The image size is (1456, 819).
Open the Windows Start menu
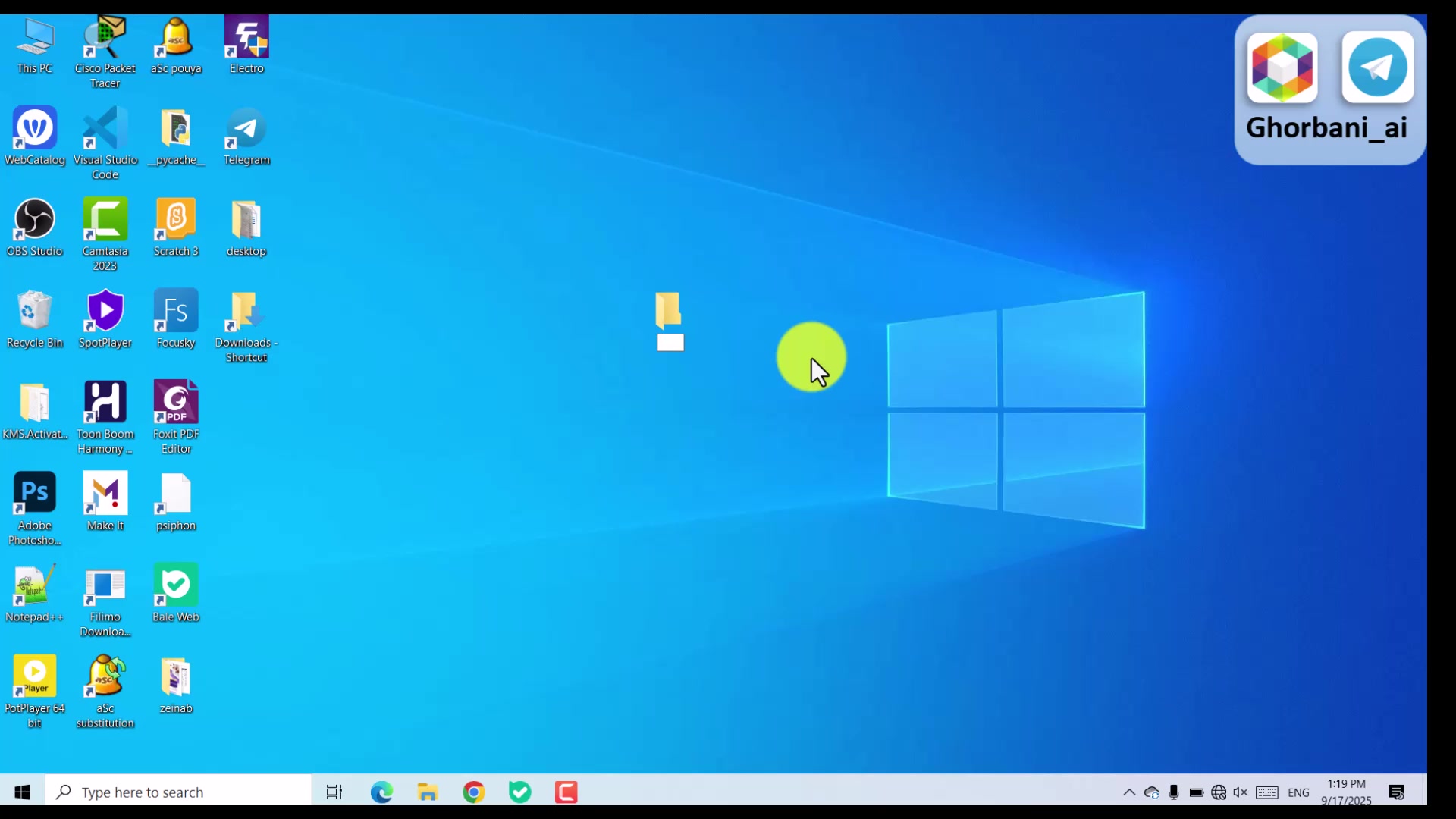click(22, 792)
